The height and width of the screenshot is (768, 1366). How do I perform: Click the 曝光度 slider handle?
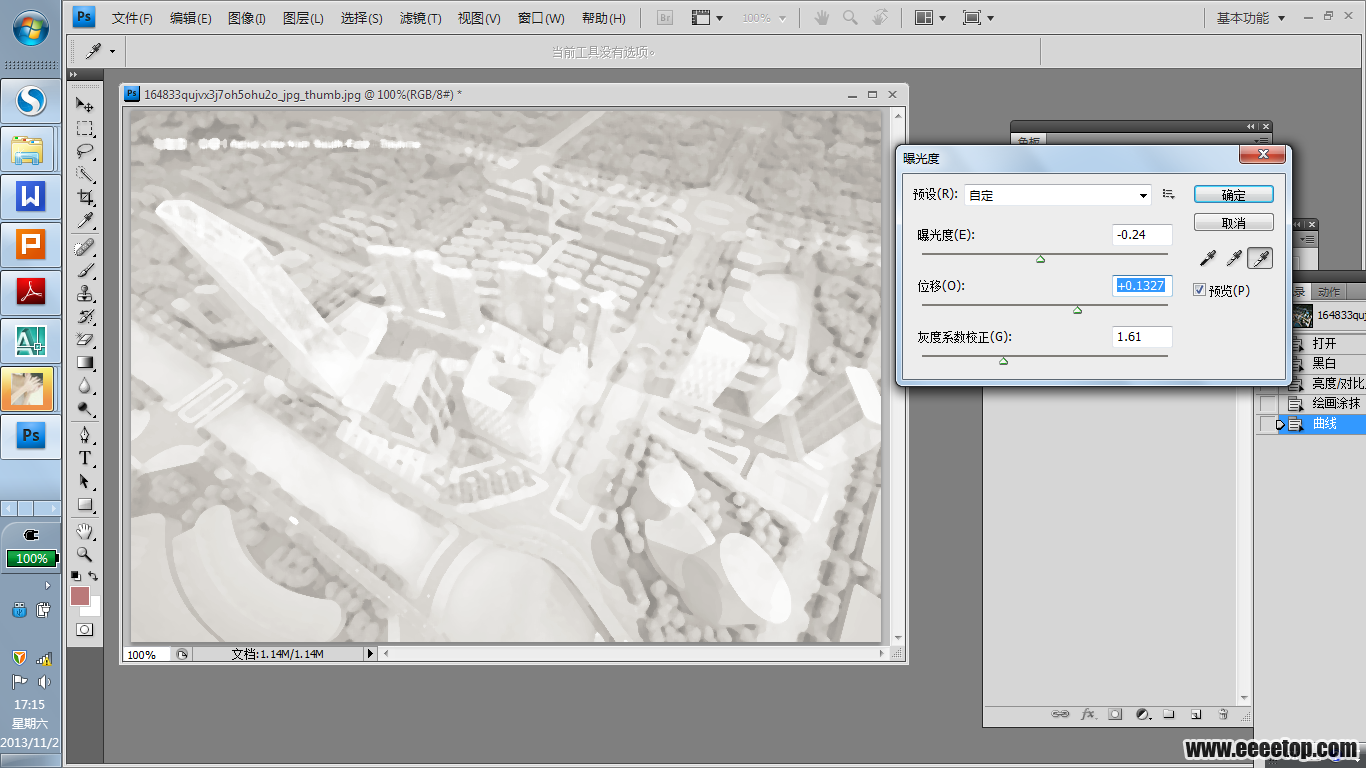[1040, 259]
